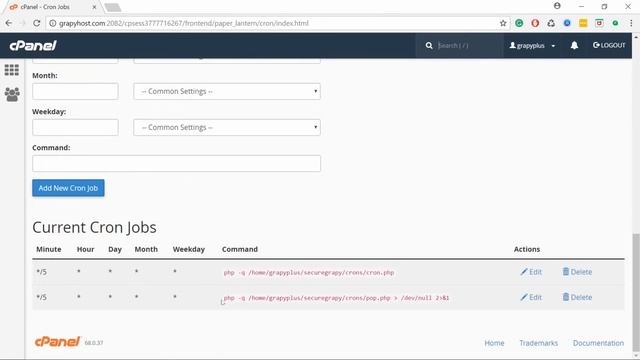The width and height of the screenshot is (640, 360).
Task: Edit the cron.php cron job
Action: (x=531, y=272)
